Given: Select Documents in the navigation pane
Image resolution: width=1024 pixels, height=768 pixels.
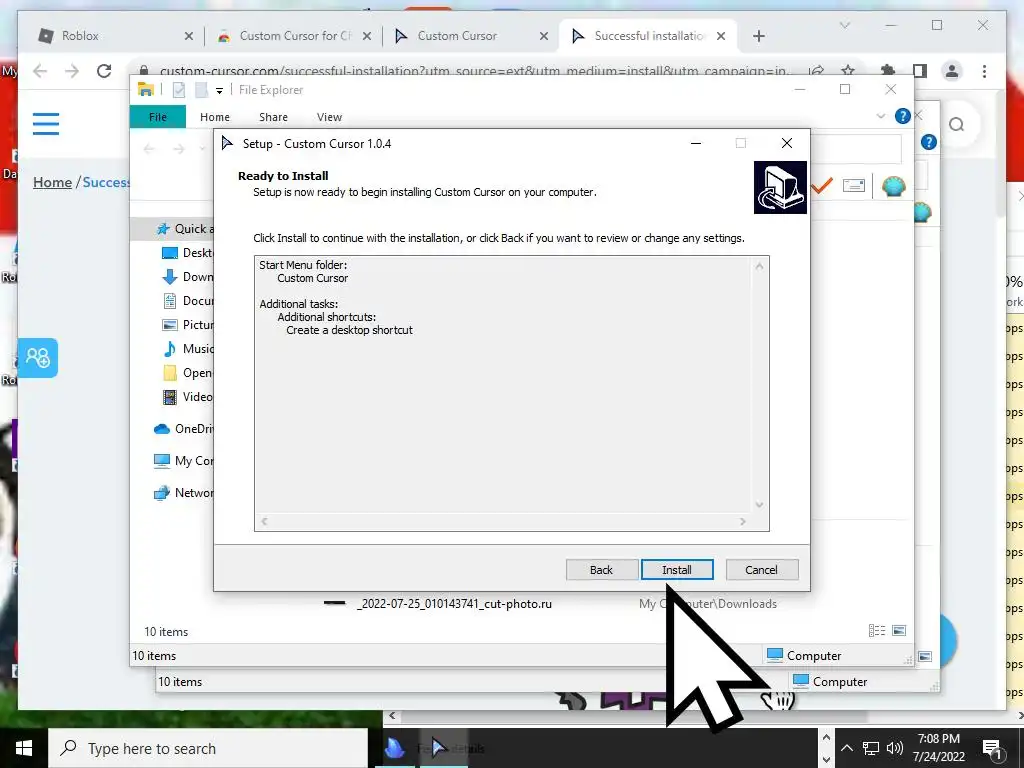Looking at the screenshot, I should tap(187, 300).
